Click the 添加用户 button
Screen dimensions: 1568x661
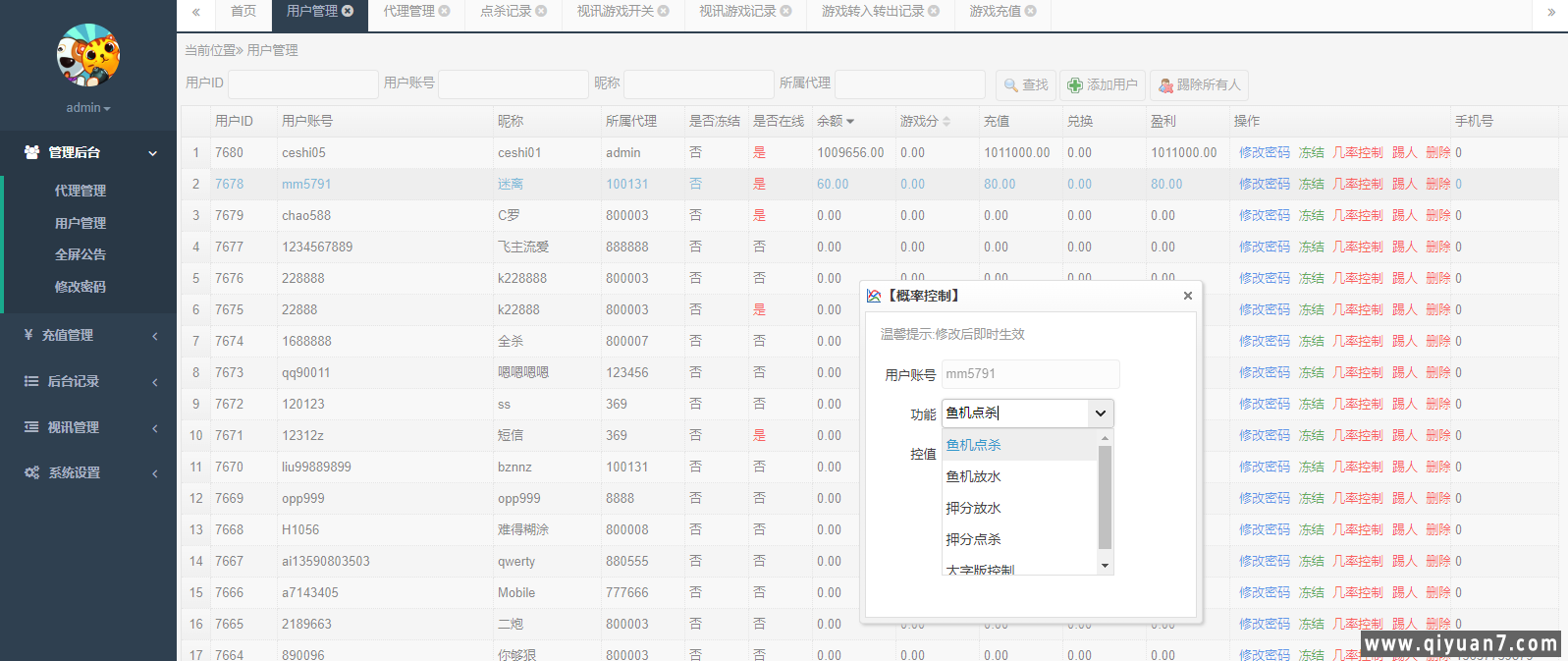coord(1102,85)
